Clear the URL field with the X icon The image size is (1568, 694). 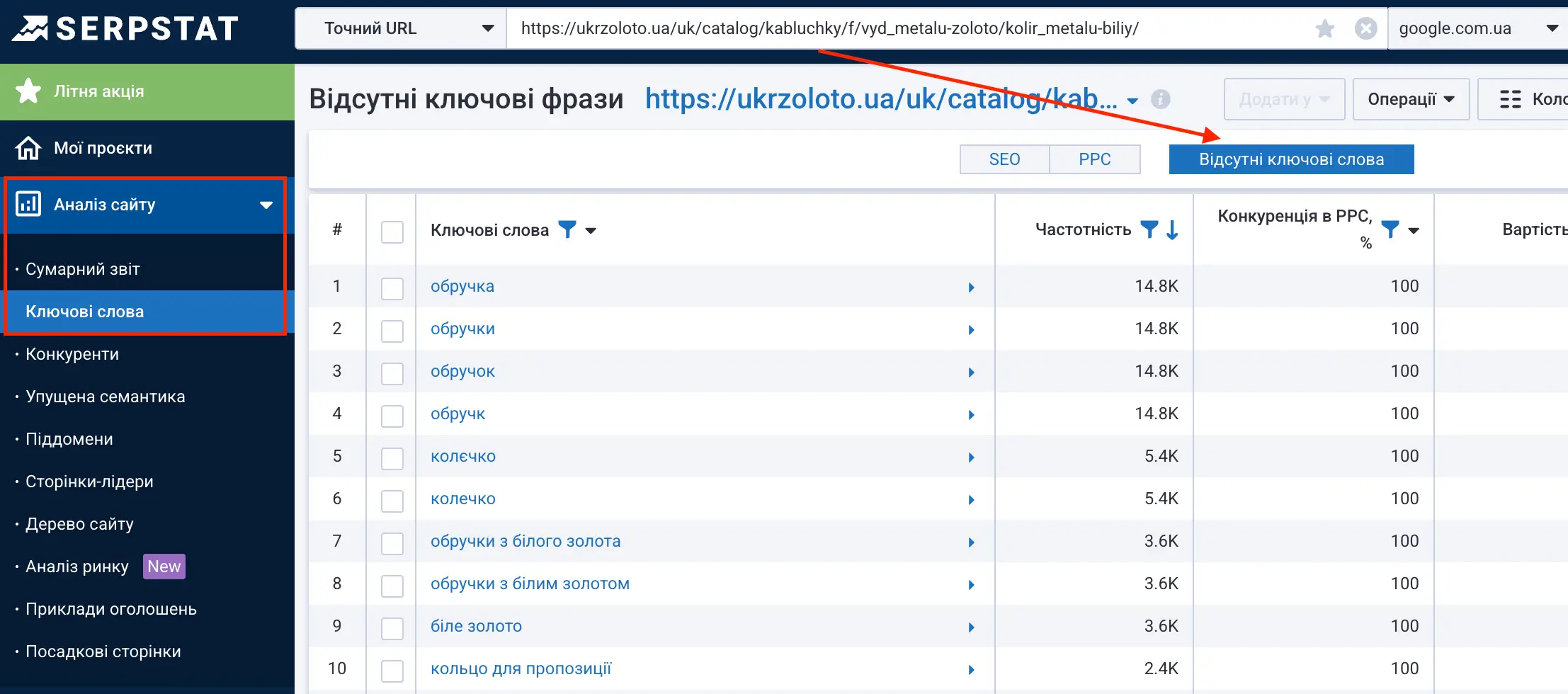coord(1366,28)
